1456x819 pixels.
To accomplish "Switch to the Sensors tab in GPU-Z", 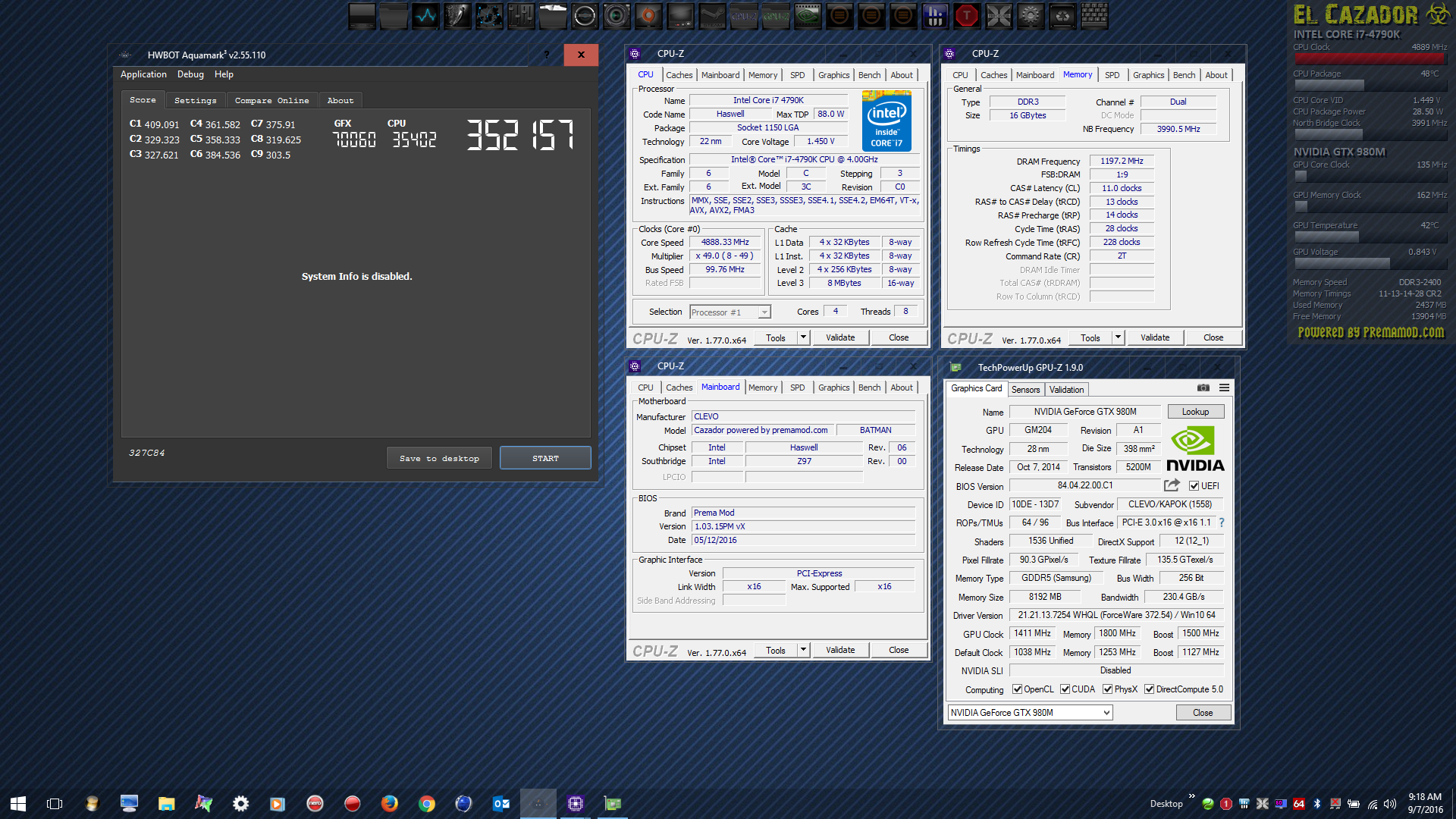I will pyautogui.click(x=1025, y=389).
